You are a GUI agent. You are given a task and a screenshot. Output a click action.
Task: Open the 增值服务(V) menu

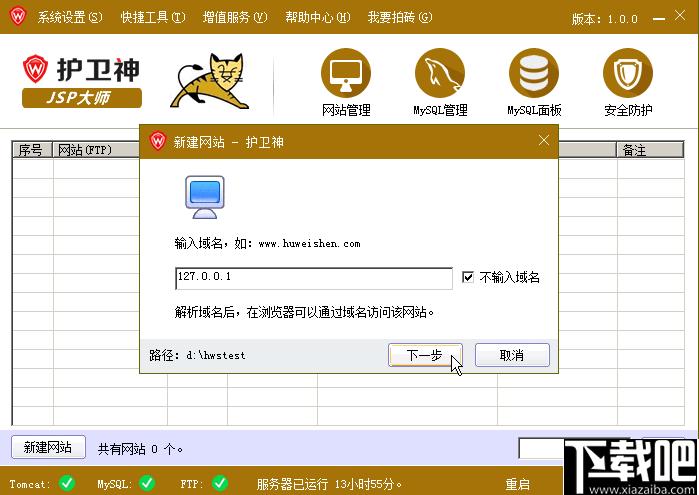click(x=235, y=17)
